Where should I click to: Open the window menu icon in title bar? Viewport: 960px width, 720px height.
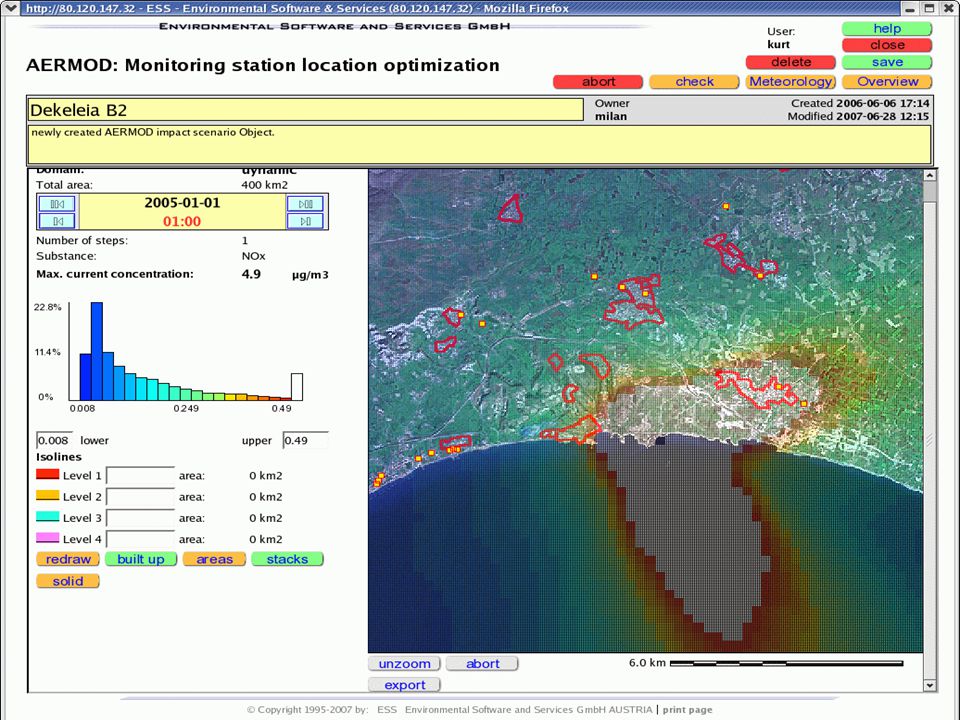[x=10, y=8]
